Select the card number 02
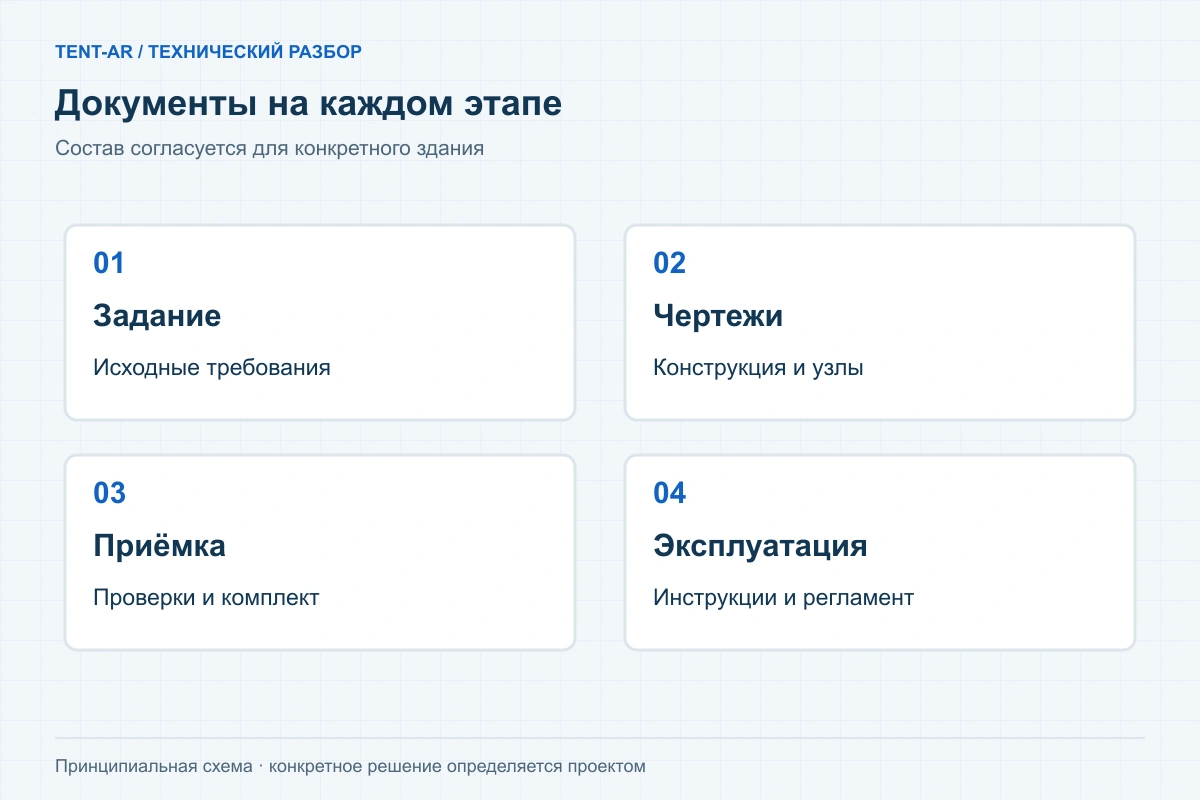The height and width of the screenshot is (800, 1200). click(x=669, y=263)
